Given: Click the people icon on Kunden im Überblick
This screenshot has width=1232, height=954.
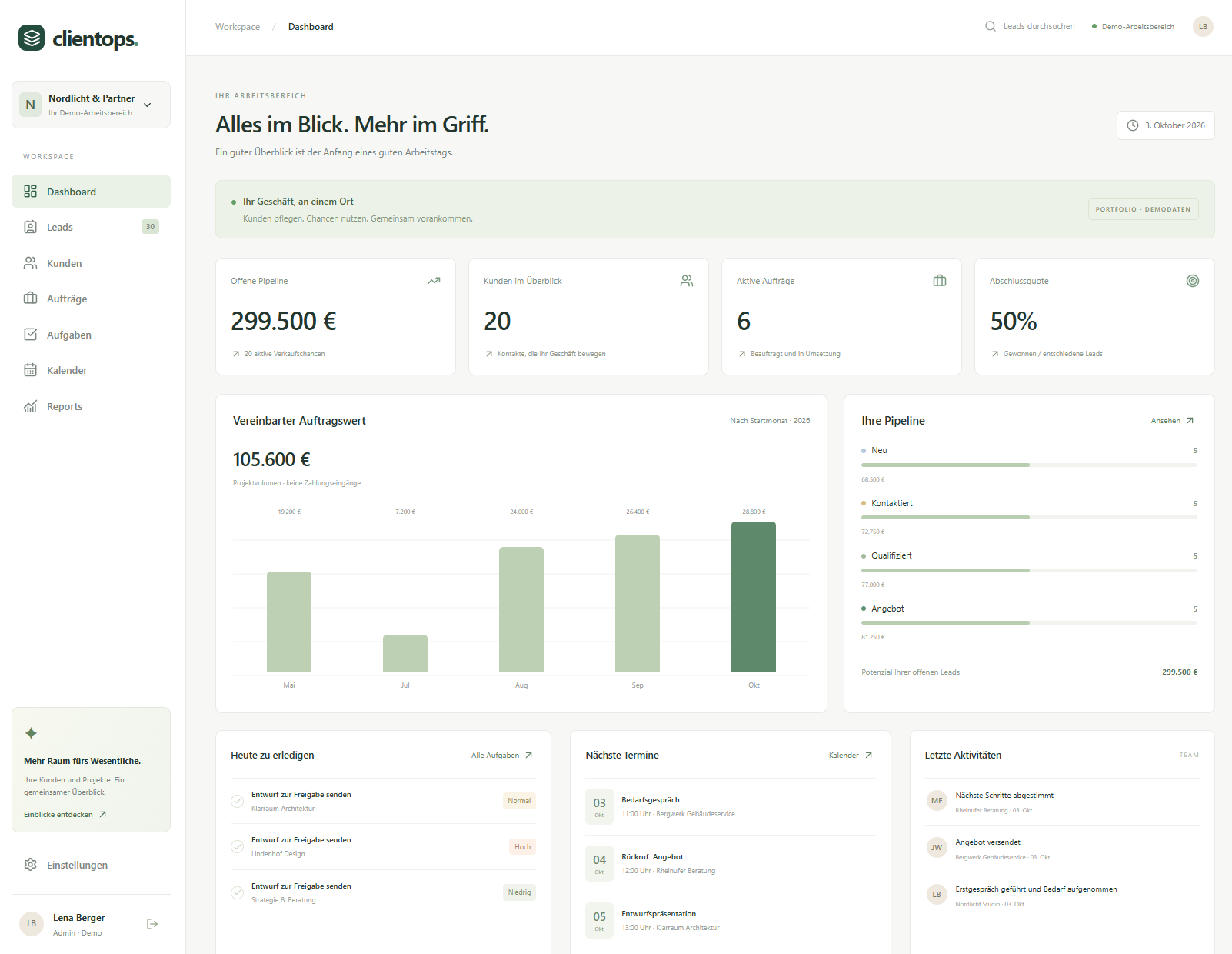Looking at the screenshot, I should [x=687, y=281].
